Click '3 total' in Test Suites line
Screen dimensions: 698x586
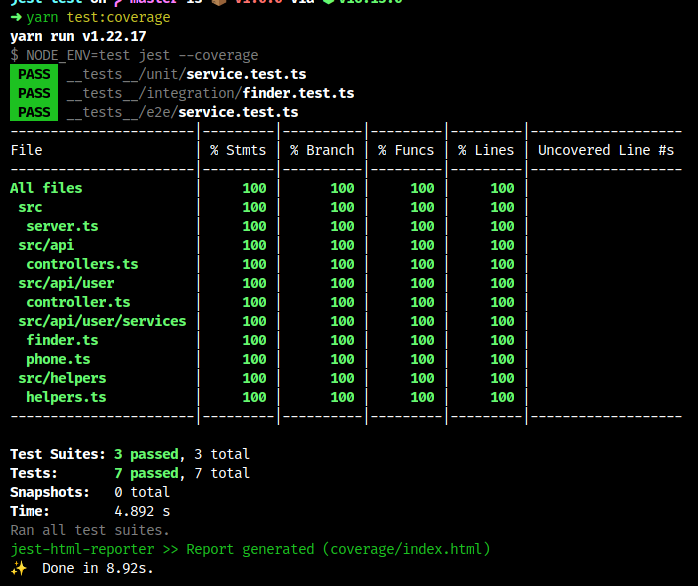coord(222,454)
